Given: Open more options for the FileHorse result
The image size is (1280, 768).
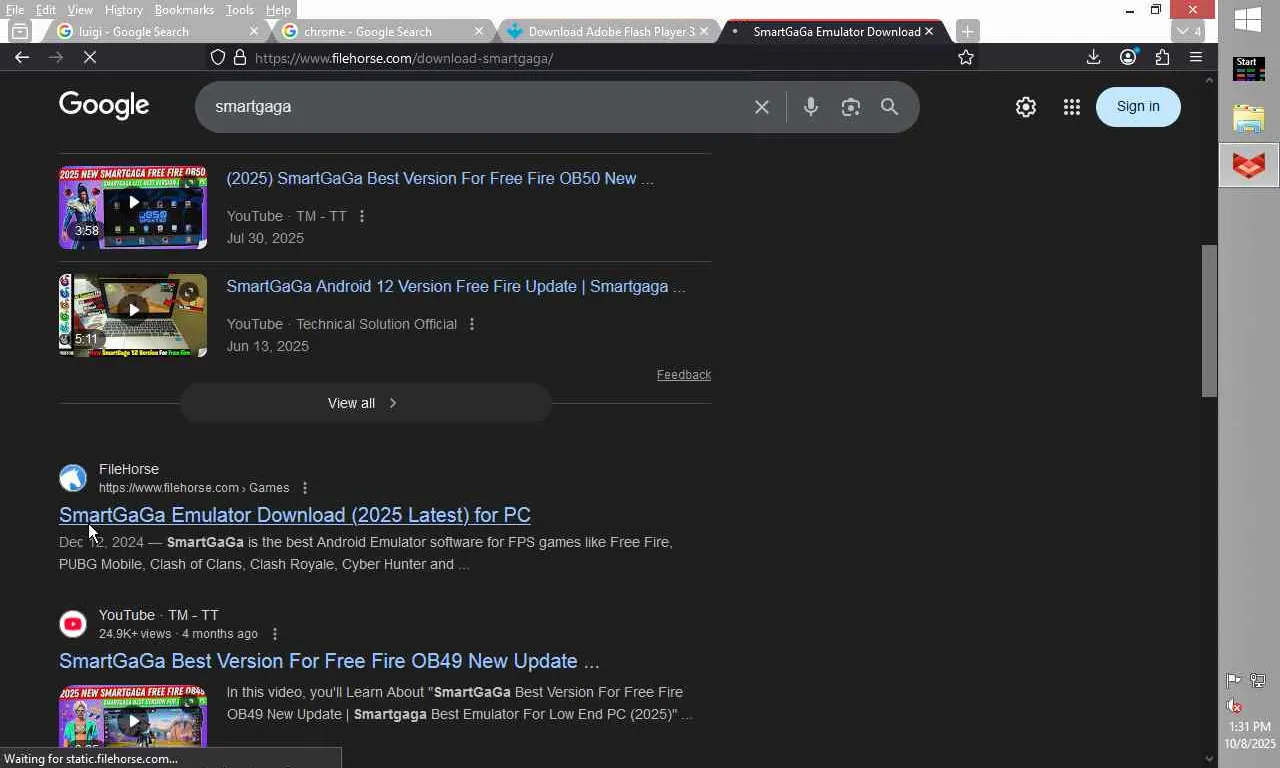Looking at the screenshot, I should (x=305, y=488).
